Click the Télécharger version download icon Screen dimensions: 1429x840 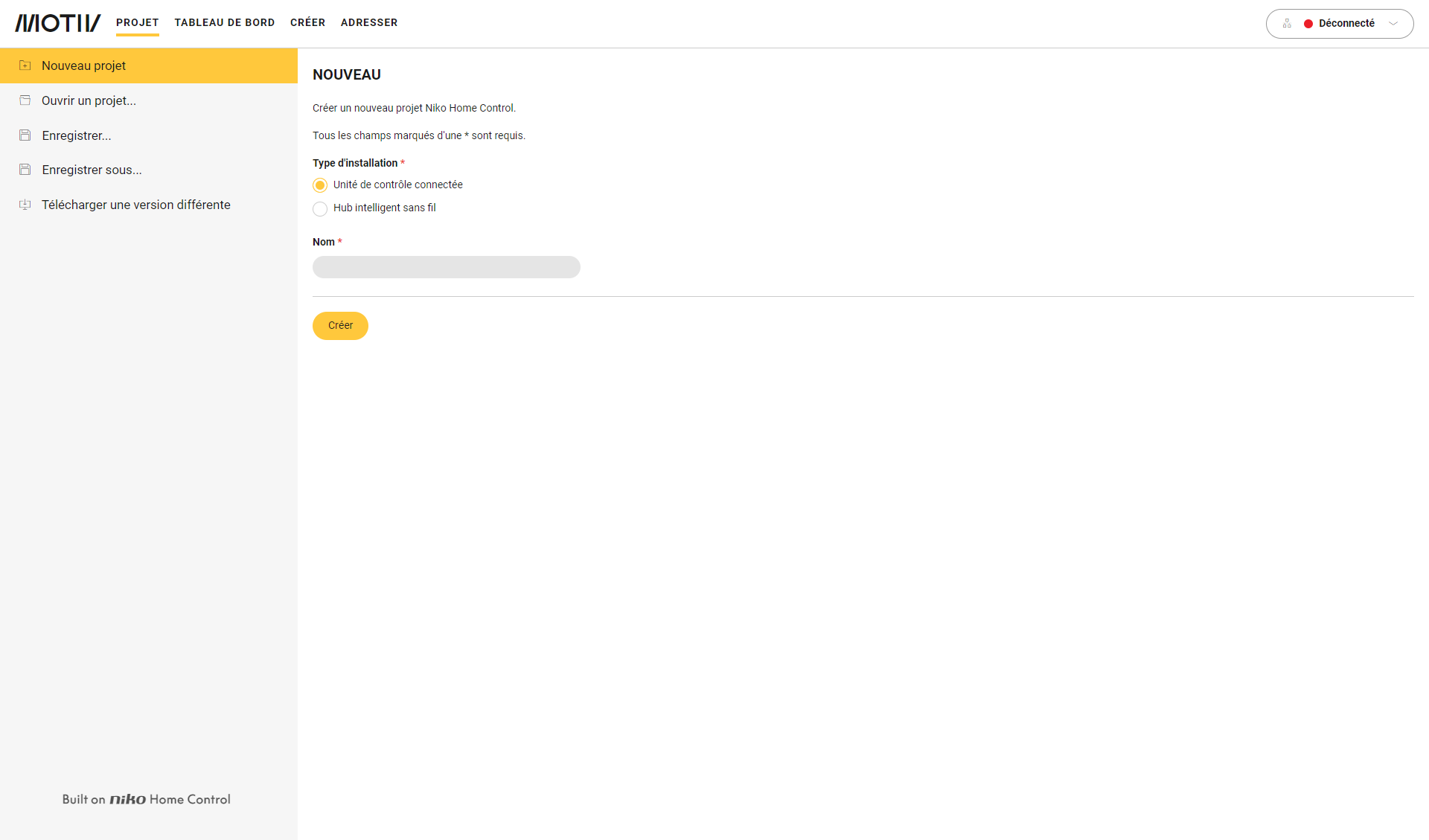point(25,205)
